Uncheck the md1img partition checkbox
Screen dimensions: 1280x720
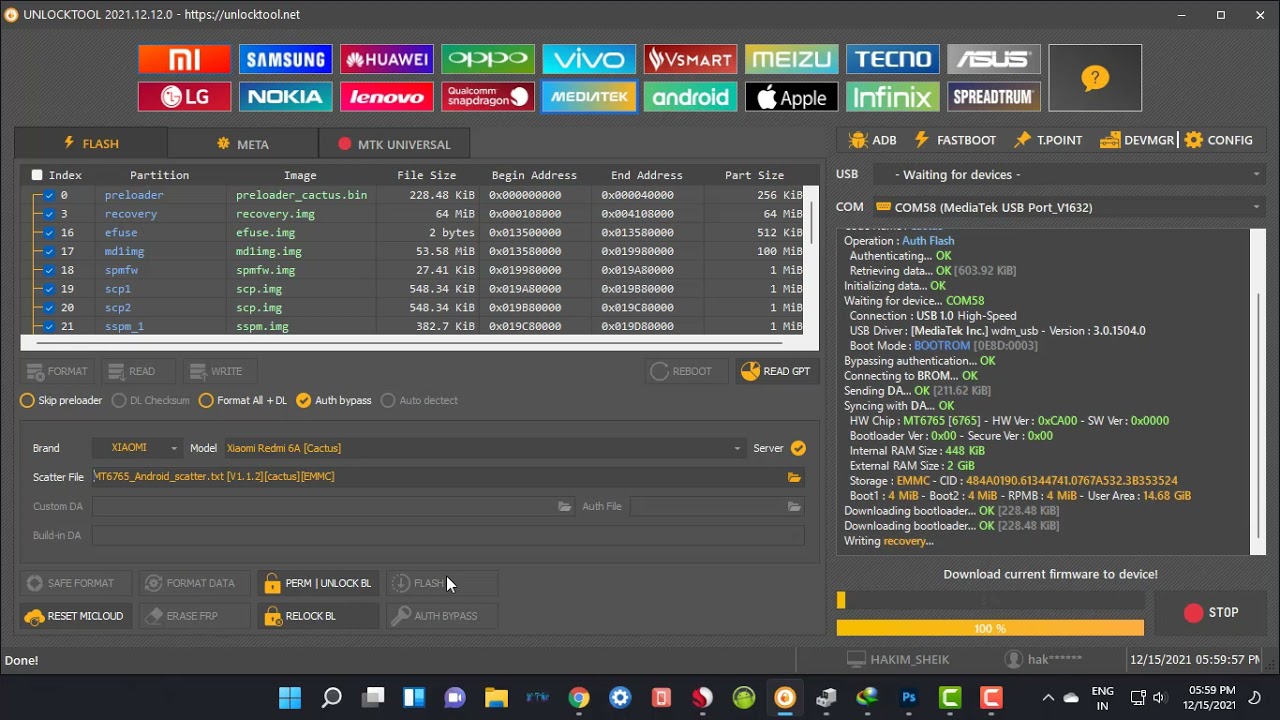[x=49, y=252]
